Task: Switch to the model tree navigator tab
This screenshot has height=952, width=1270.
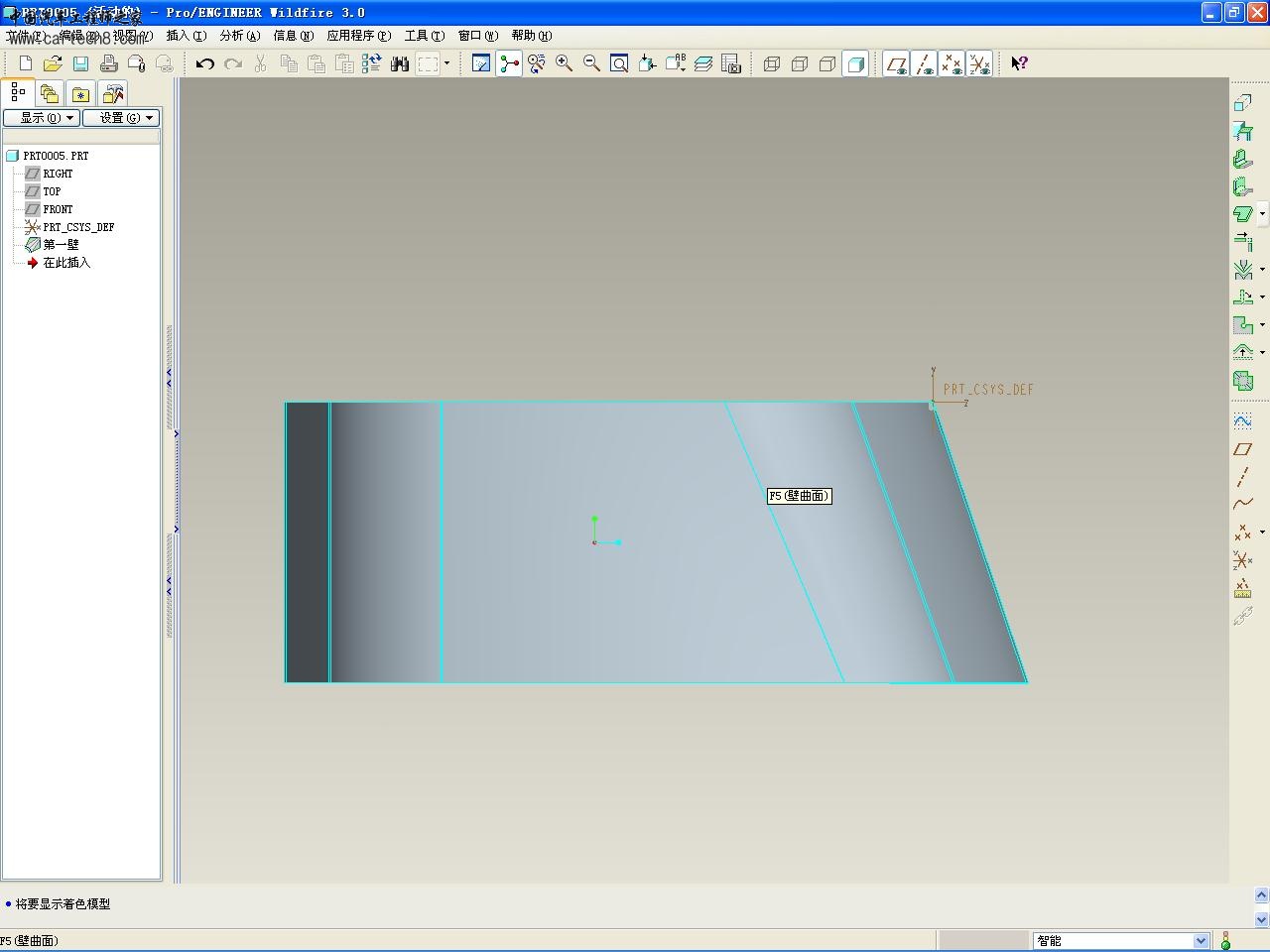Action: click(x=18, y=93)
